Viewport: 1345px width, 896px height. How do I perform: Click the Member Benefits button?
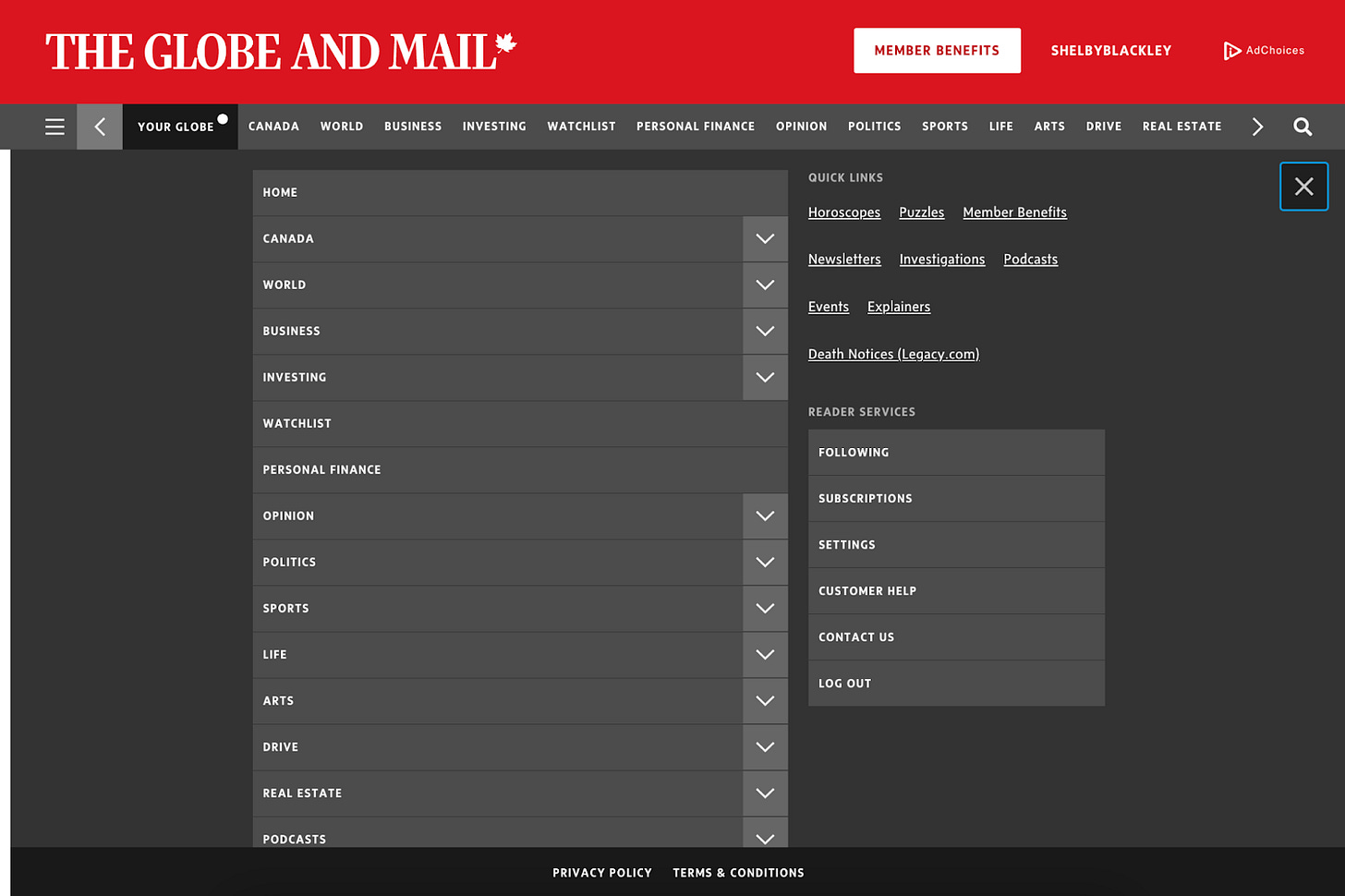(937, 51)
